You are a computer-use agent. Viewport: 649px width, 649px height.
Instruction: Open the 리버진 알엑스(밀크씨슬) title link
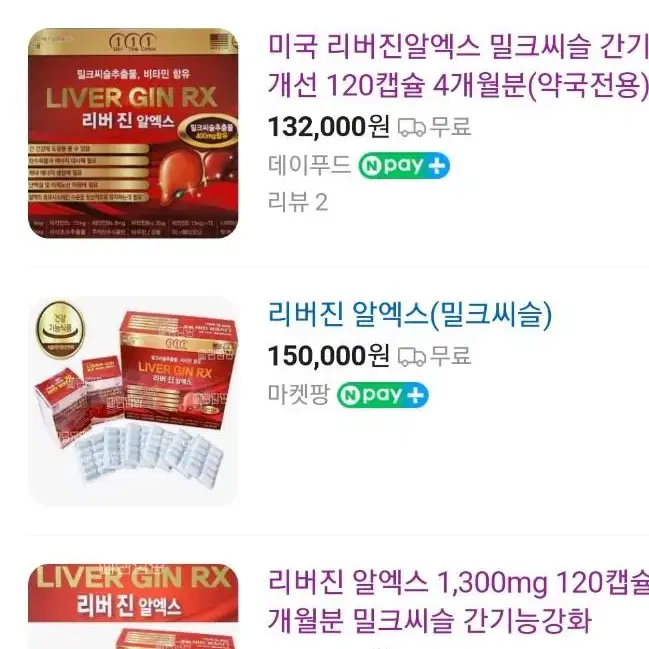coord(410,313)
